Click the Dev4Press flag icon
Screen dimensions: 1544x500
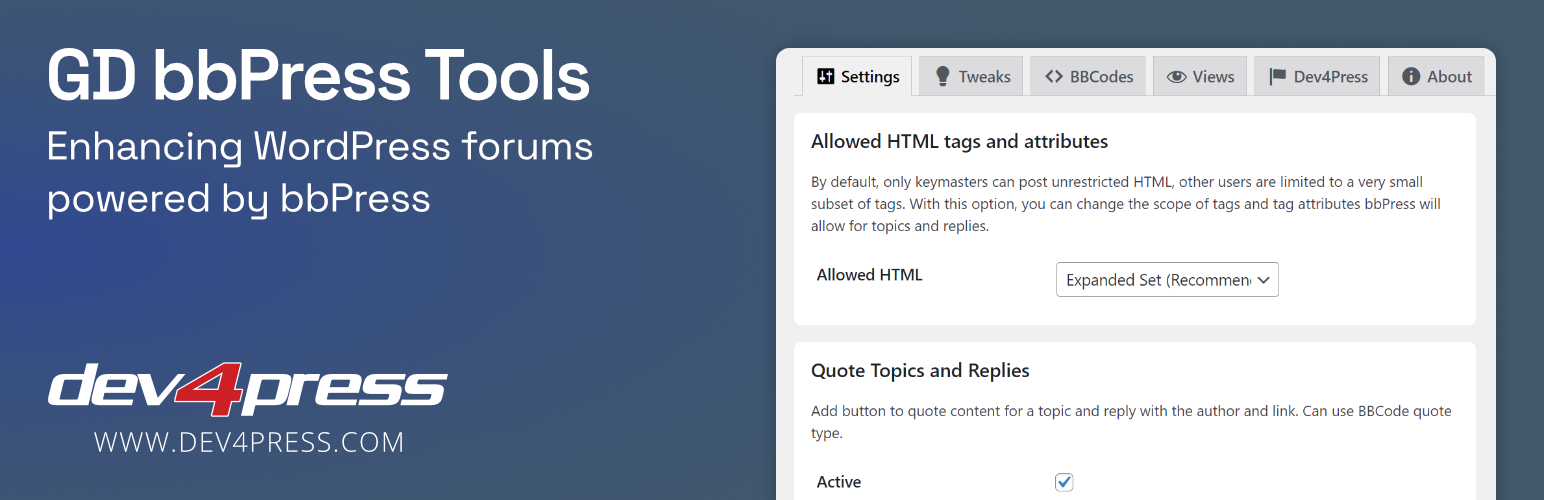[1277, 76]
